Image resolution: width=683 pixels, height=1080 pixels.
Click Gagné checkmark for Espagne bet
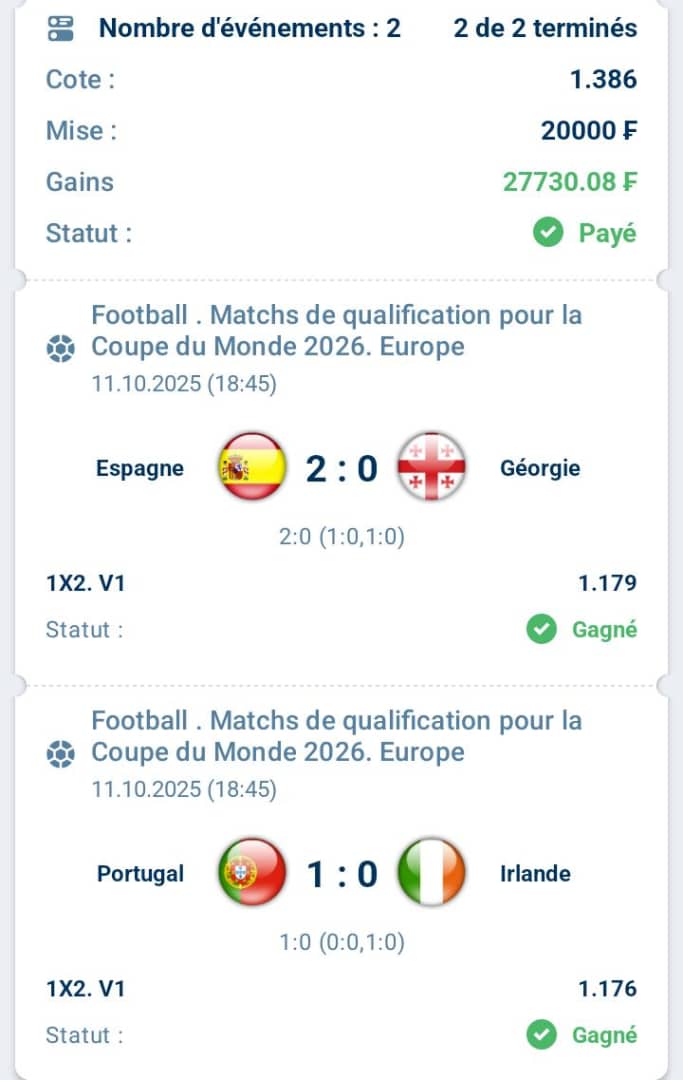(x=541, y=630)
